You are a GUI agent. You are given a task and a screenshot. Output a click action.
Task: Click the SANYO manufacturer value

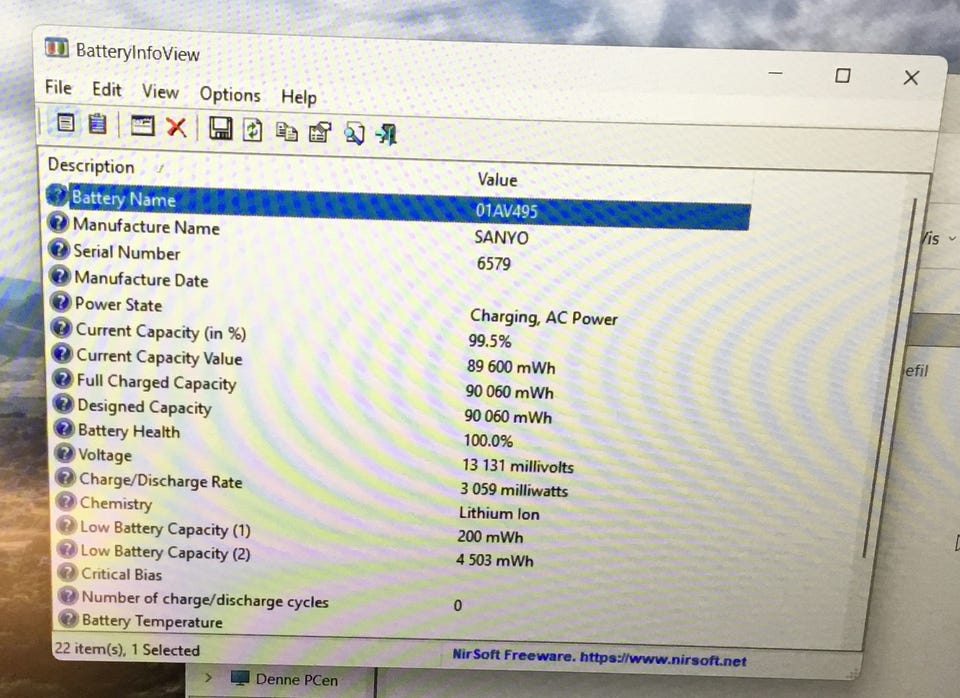501,237
